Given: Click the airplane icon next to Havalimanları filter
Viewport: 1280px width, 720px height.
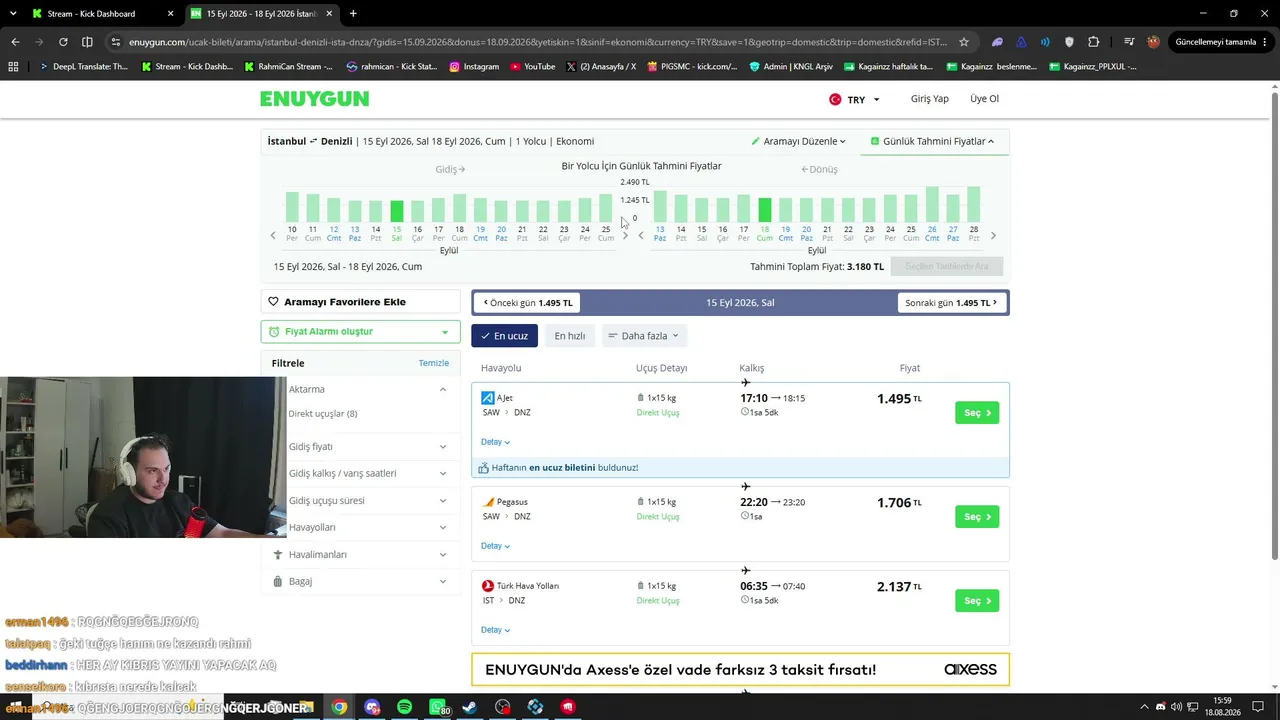Looking at the screenshot, I should pyautogui.click(x=278, y=554).
